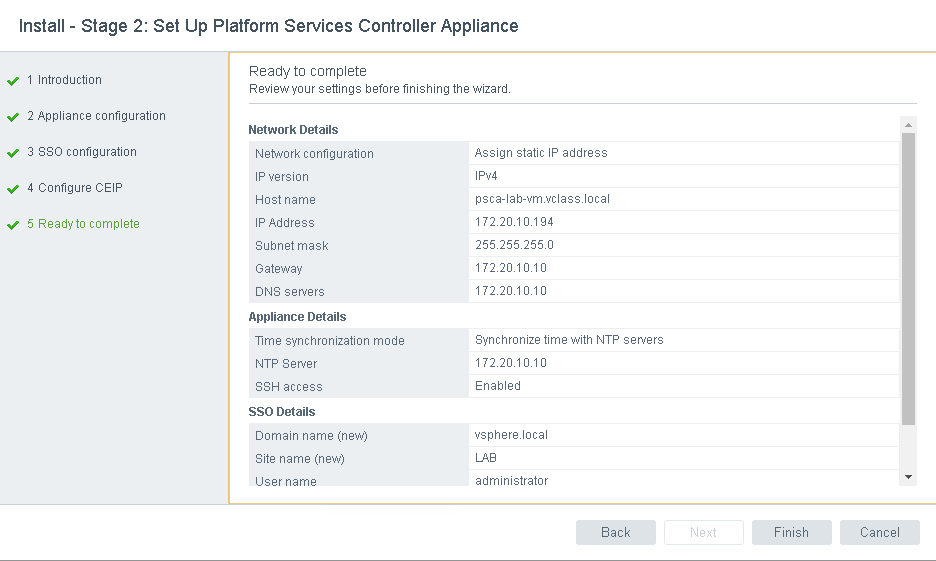Click the SSH access Enabled value
936x561 pixels.
point(498,386)
